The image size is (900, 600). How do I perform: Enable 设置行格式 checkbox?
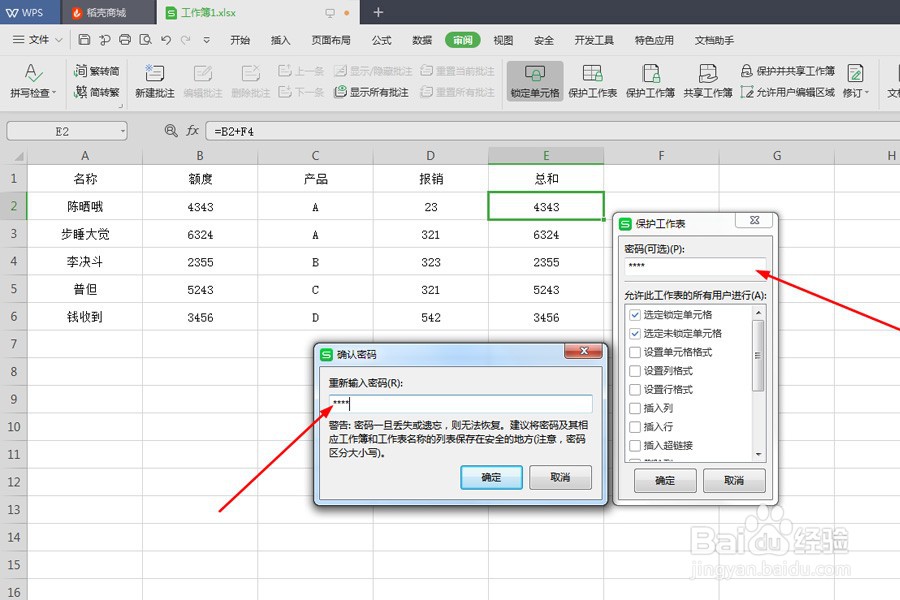(635, 389)
